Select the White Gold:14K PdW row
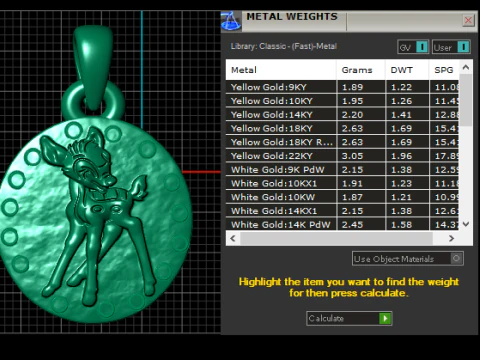This screenshot has height=360, width=480. click(x=342, y=224)
